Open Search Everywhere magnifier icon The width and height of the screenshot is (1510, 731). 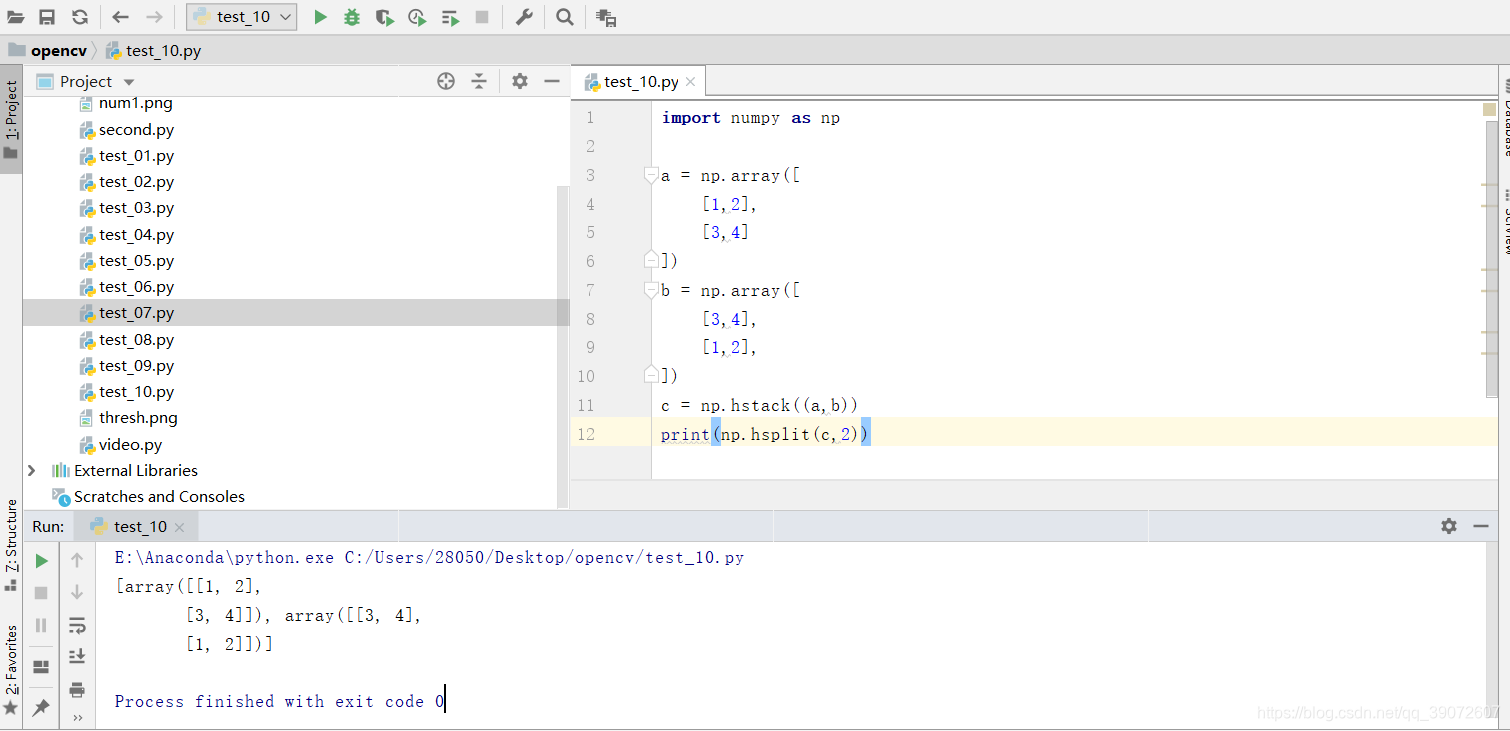565,17
